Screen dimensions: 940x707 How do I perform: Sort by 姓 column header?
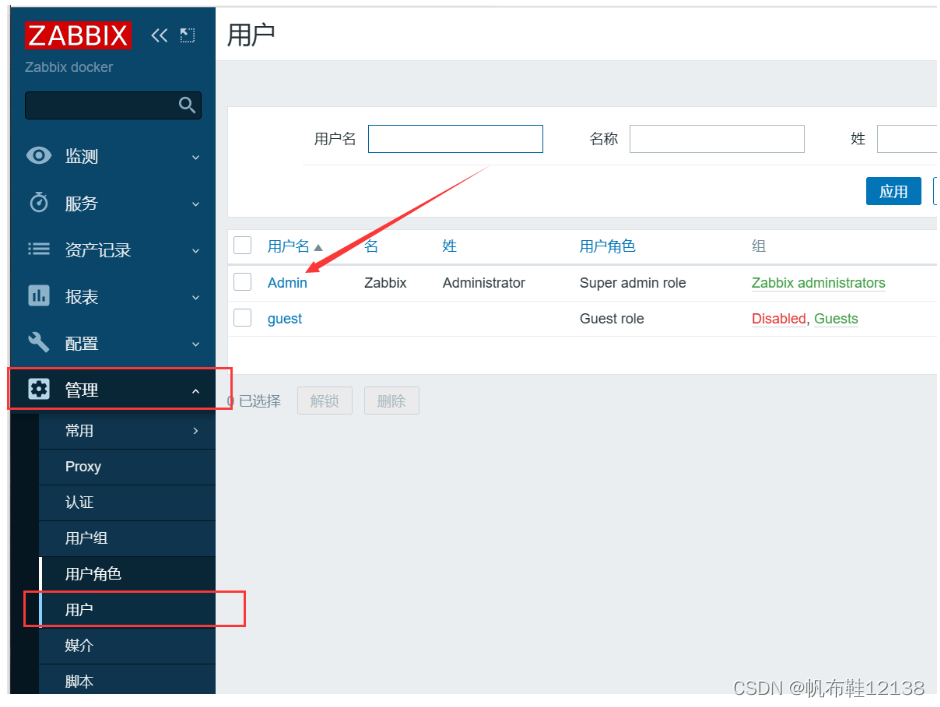[x=450, y=246]
